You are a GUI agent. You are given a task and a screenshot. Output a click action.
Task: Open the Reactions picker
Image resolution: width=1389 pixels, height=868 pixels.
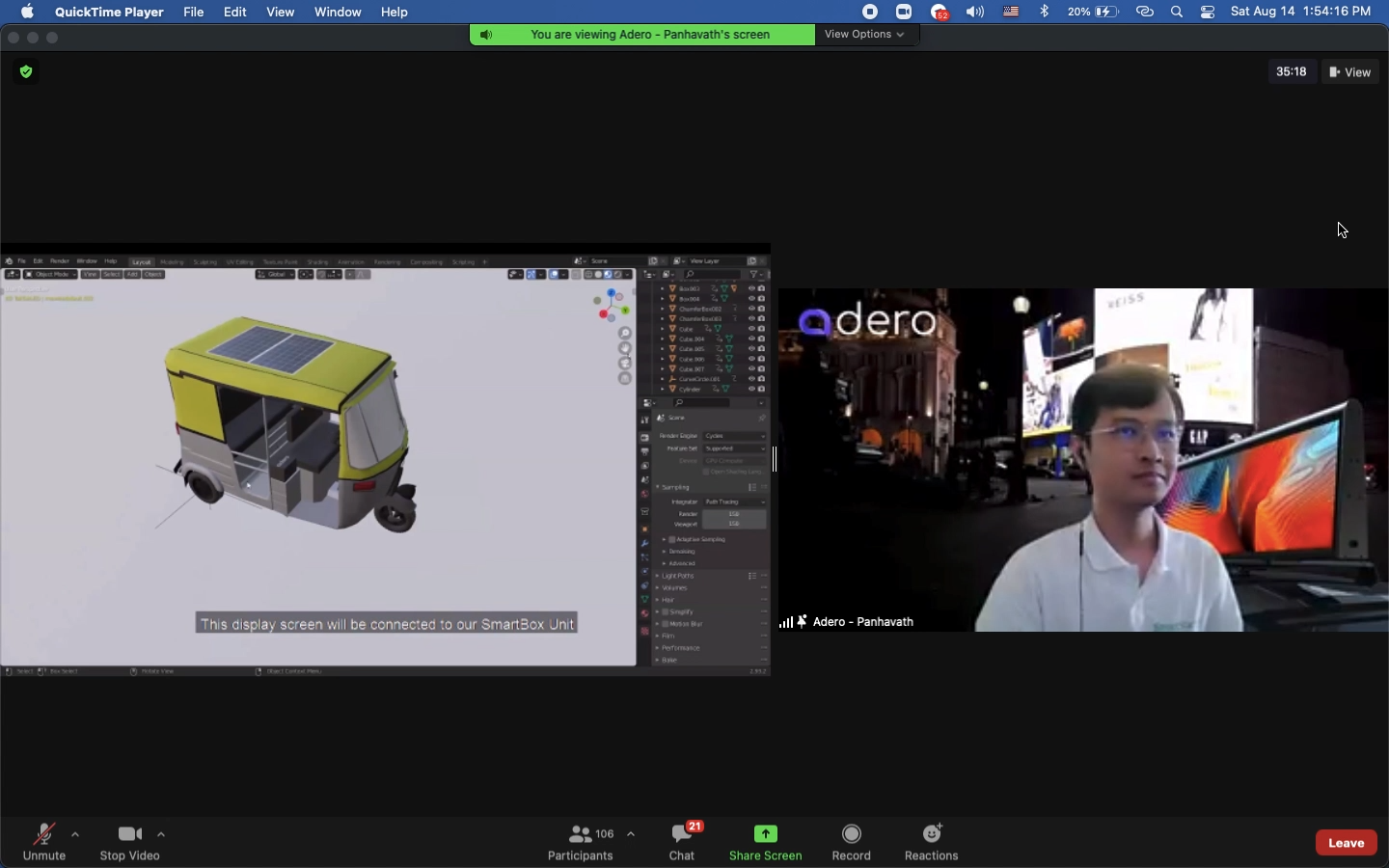click(x=934, y=843)
